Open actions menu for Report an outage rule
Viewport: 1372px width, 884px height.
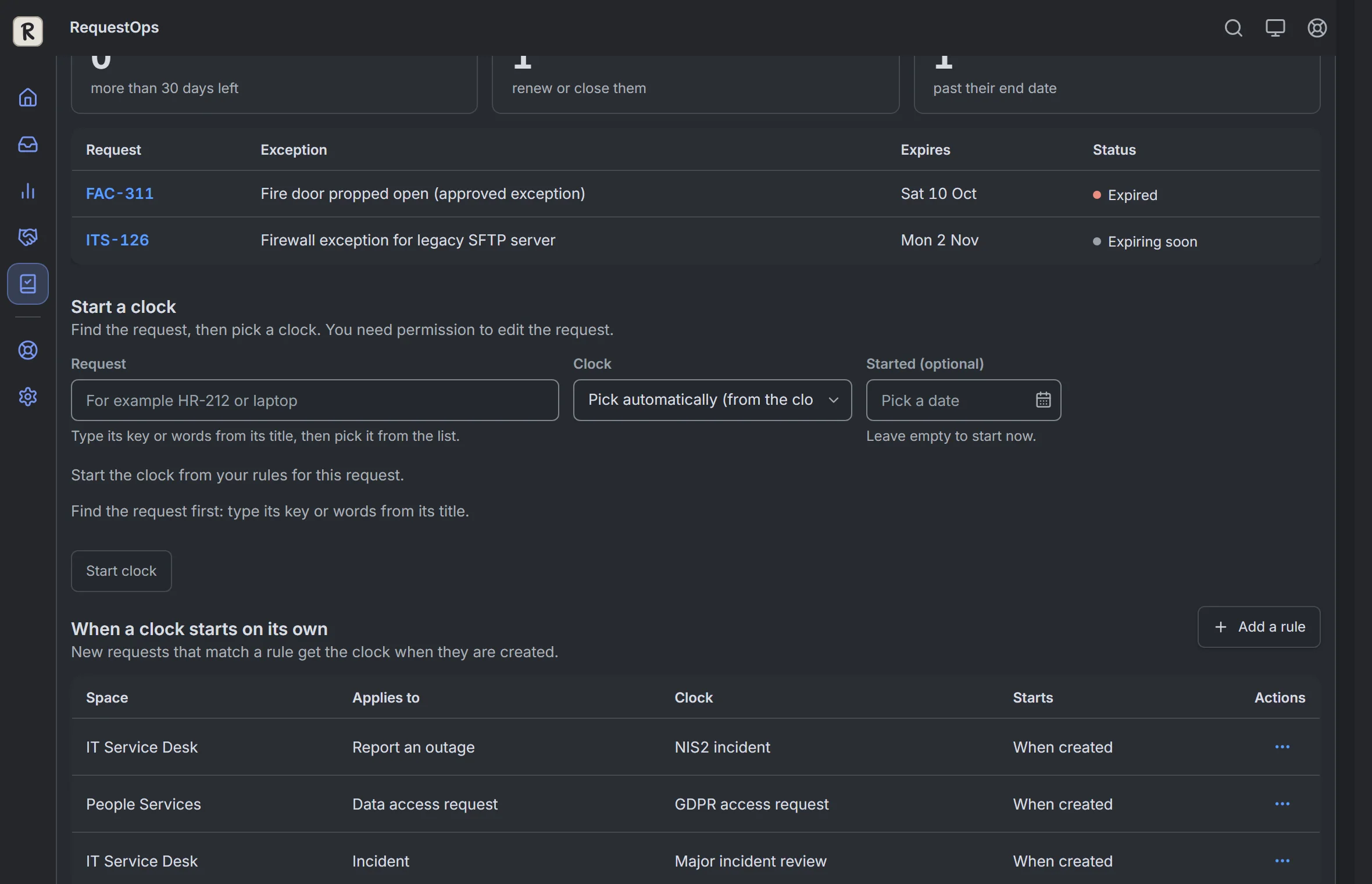click(1282, 747)
